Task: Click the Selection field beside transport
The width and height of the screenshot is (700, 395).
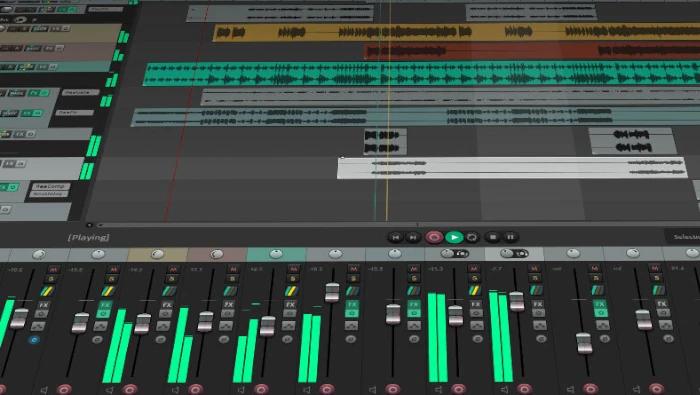Action: coord(683,237)
